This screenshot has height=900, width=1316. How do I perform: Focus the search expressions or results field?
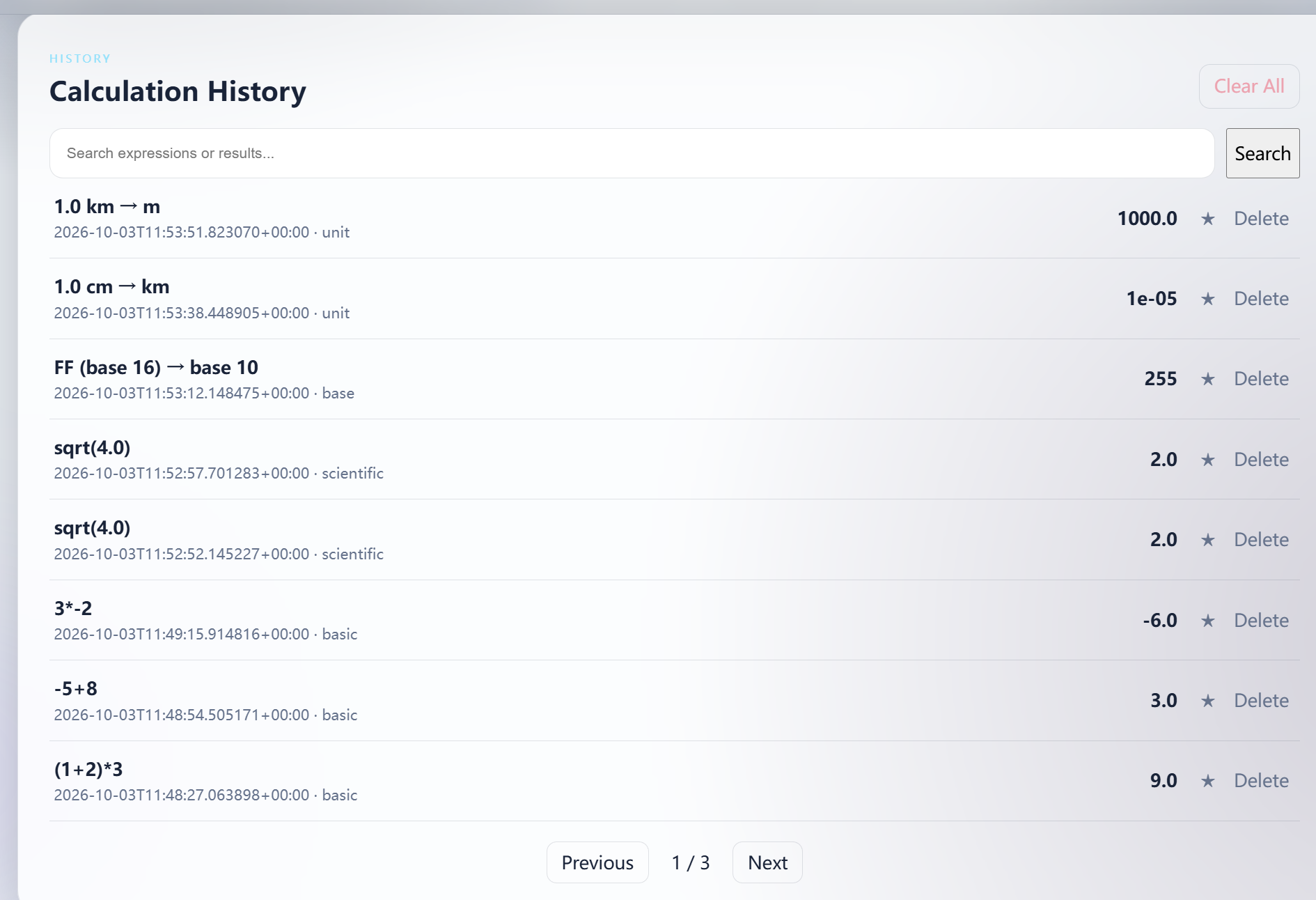point(632,153)
